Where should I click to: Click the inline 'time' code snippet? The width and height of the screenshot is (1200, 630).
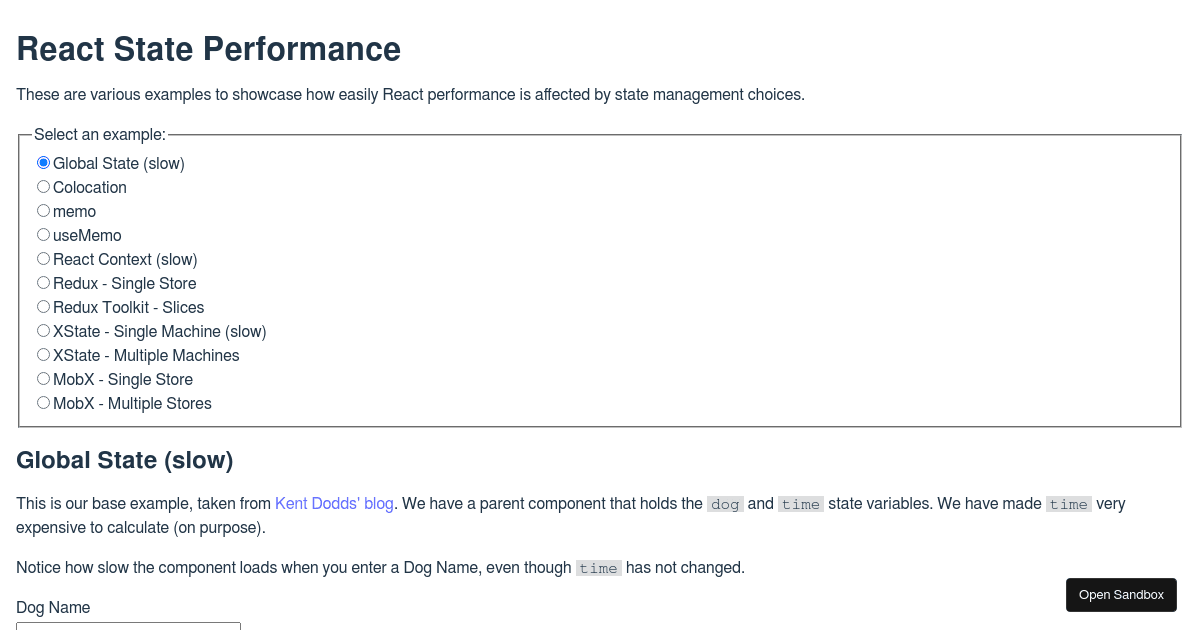coord(800,504)
